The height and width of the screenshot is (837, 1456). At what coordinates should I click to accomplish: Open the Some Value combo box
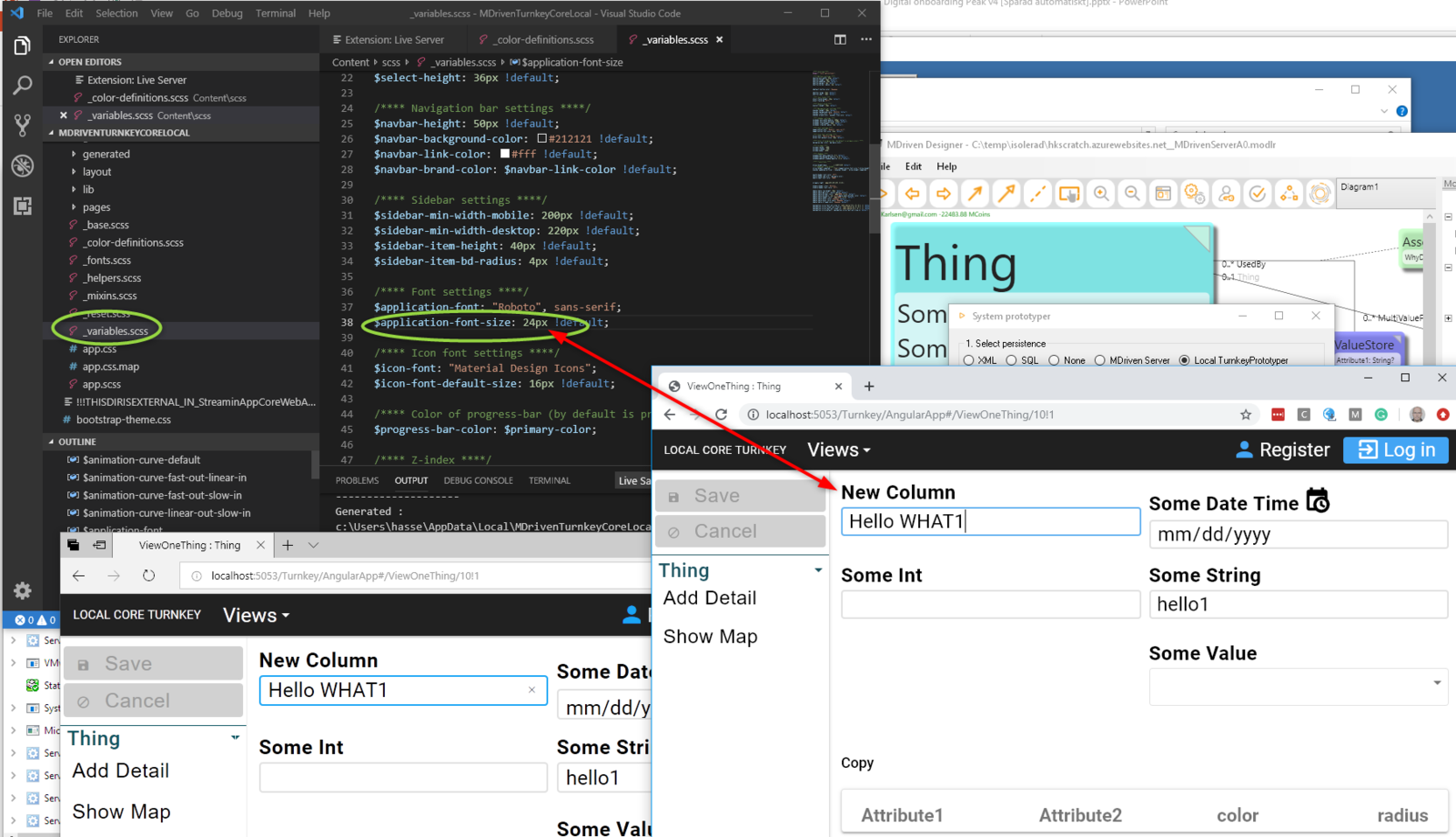click(1298, 687)
